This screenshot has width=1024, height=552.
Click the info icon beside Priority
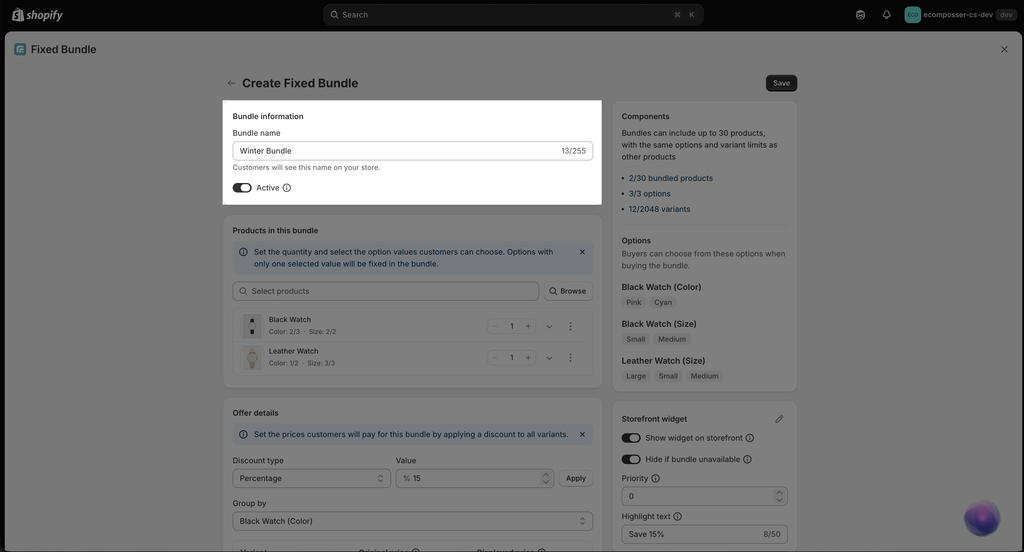coord(656,478)
